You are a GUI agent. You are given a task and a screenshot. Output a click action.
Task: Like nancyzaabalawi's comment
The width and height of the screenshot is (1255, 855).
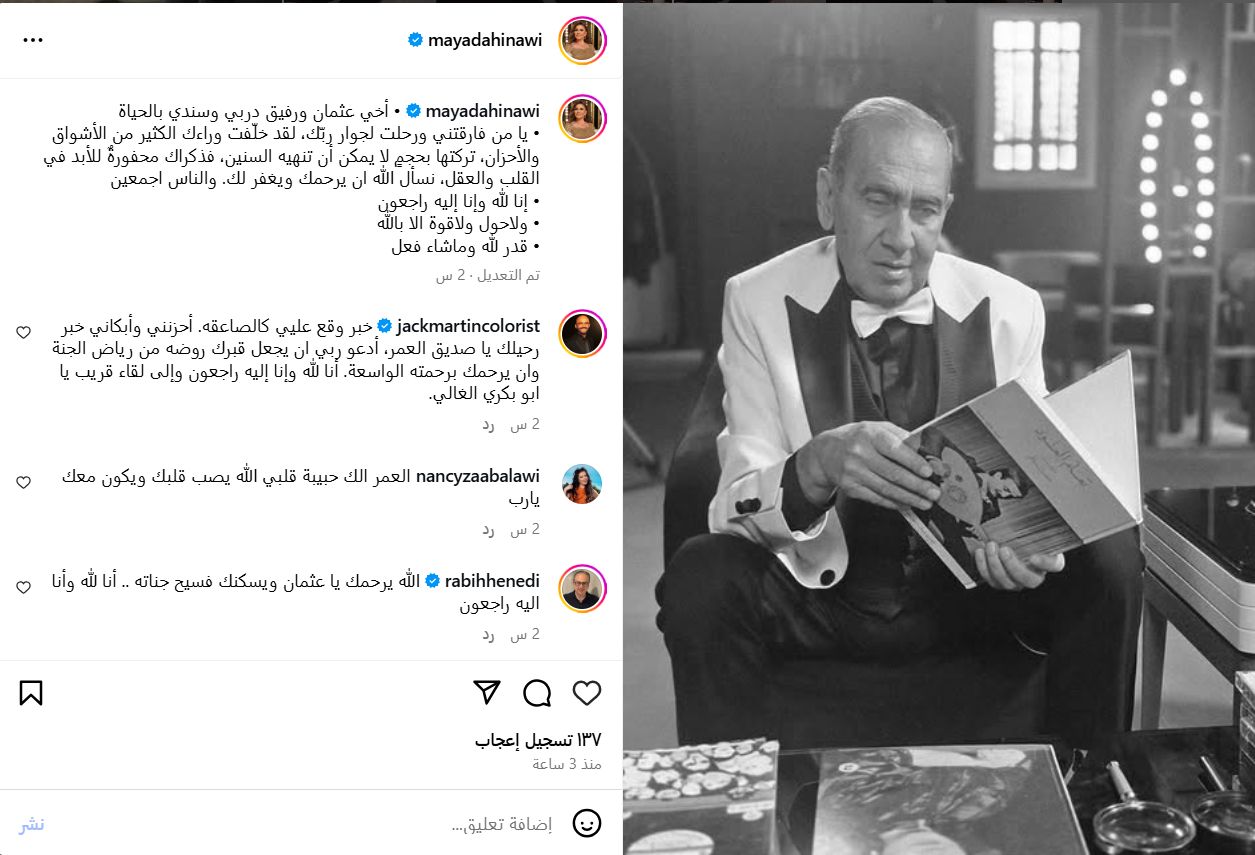[x=23, y=482]
